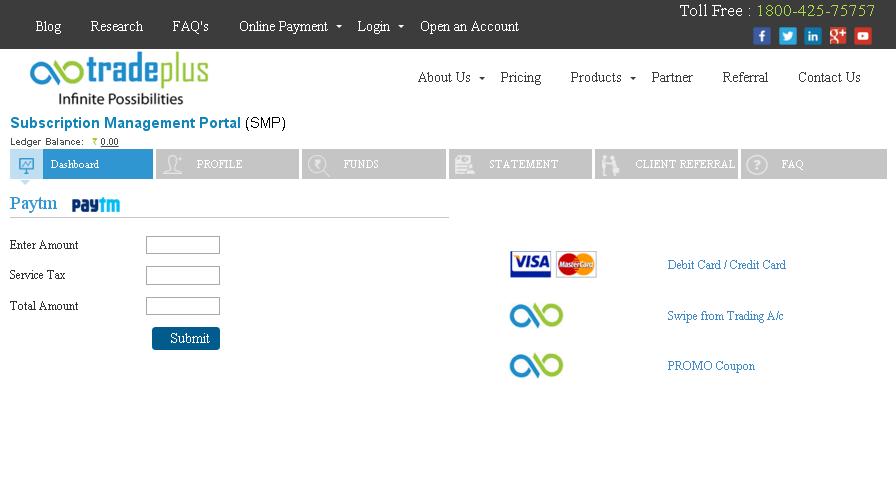Open the FAQ's top menu item

[x=190, y=26]
